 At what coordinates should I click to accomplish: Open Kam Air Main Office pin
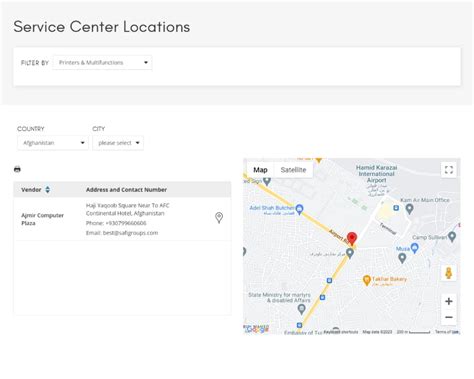(409, 209)
